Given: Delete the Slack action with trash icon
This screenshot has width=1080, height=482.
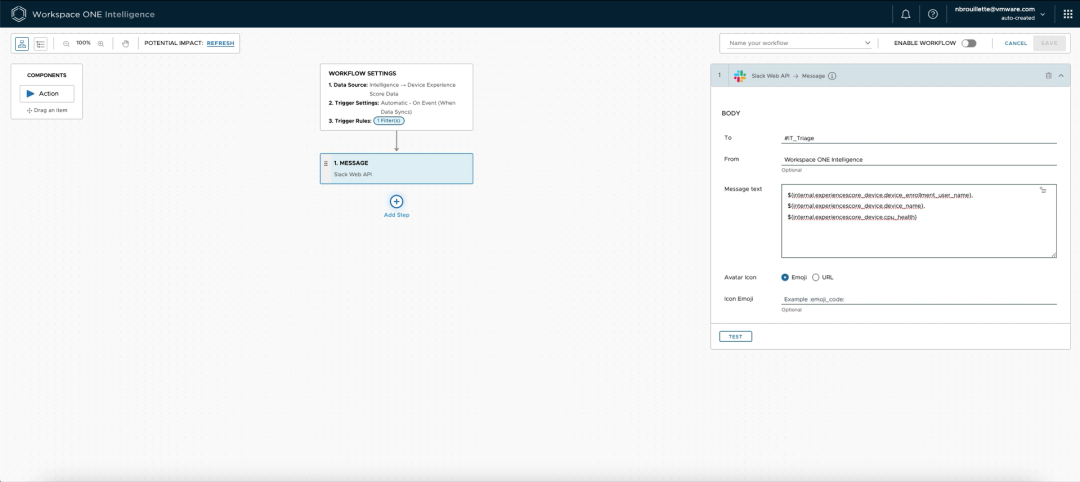Looking at the screenshot, I should tap(1048, 76).
